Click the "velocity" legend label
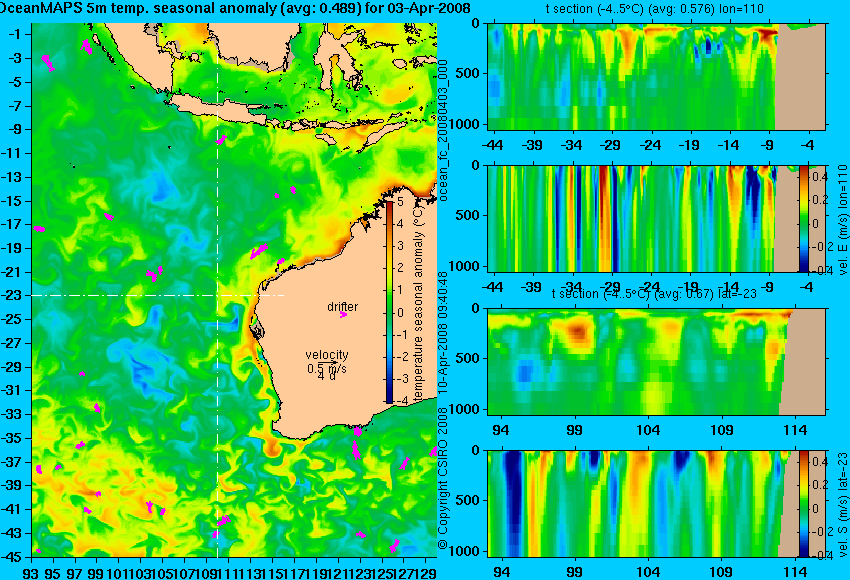850x580 pixels. coord(327,355)
